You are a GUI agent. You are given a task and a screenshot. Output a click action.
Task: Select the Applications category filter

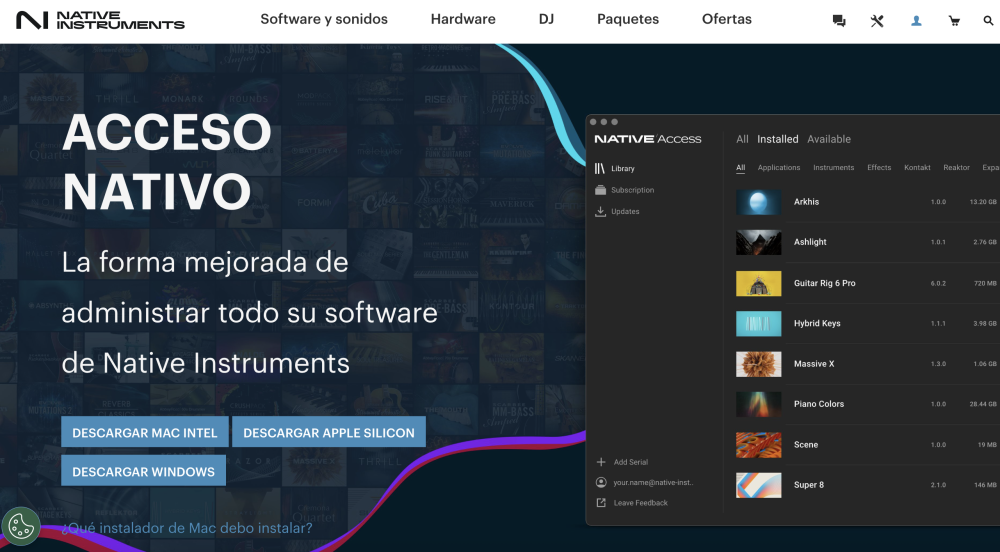[x=779, y=168]
